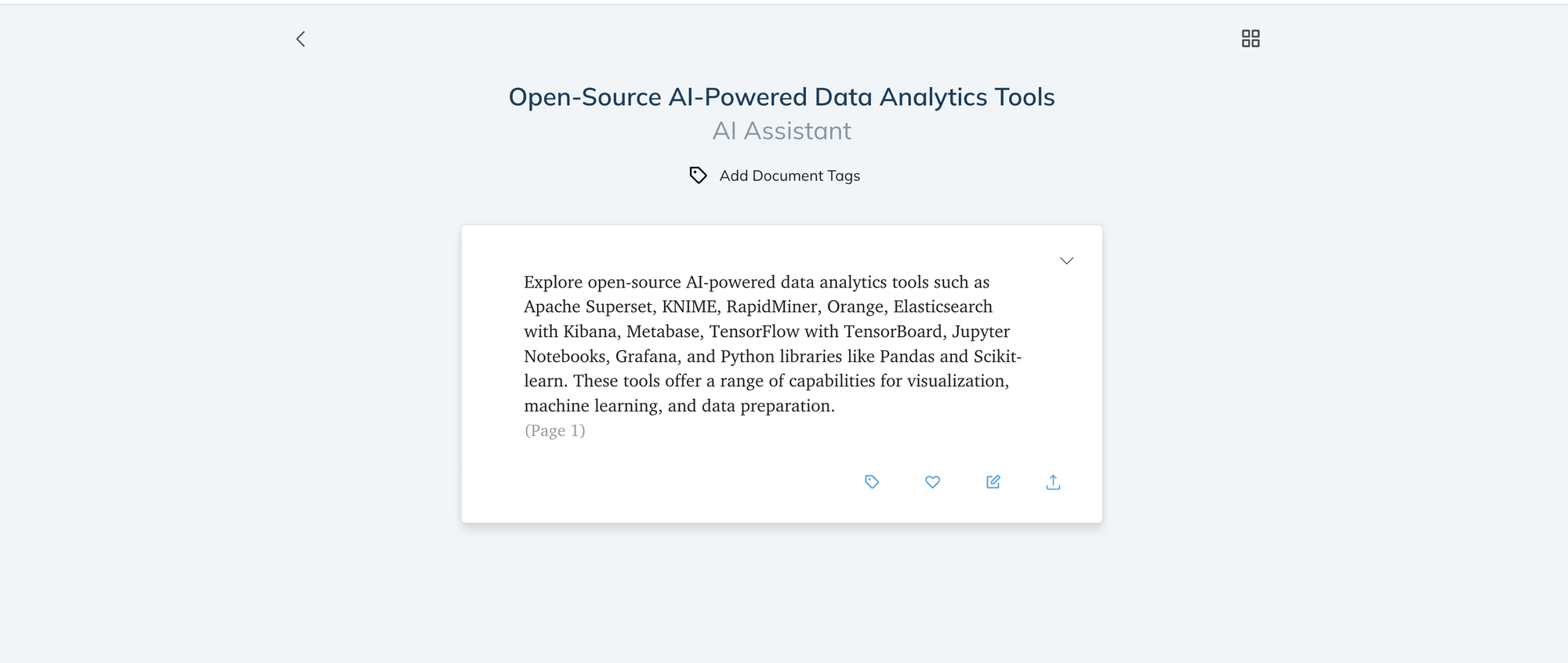This screenshot has width=1568, height=663.
Task: Tag this highlight using the card's tag icon
Action: pos(872,482)
